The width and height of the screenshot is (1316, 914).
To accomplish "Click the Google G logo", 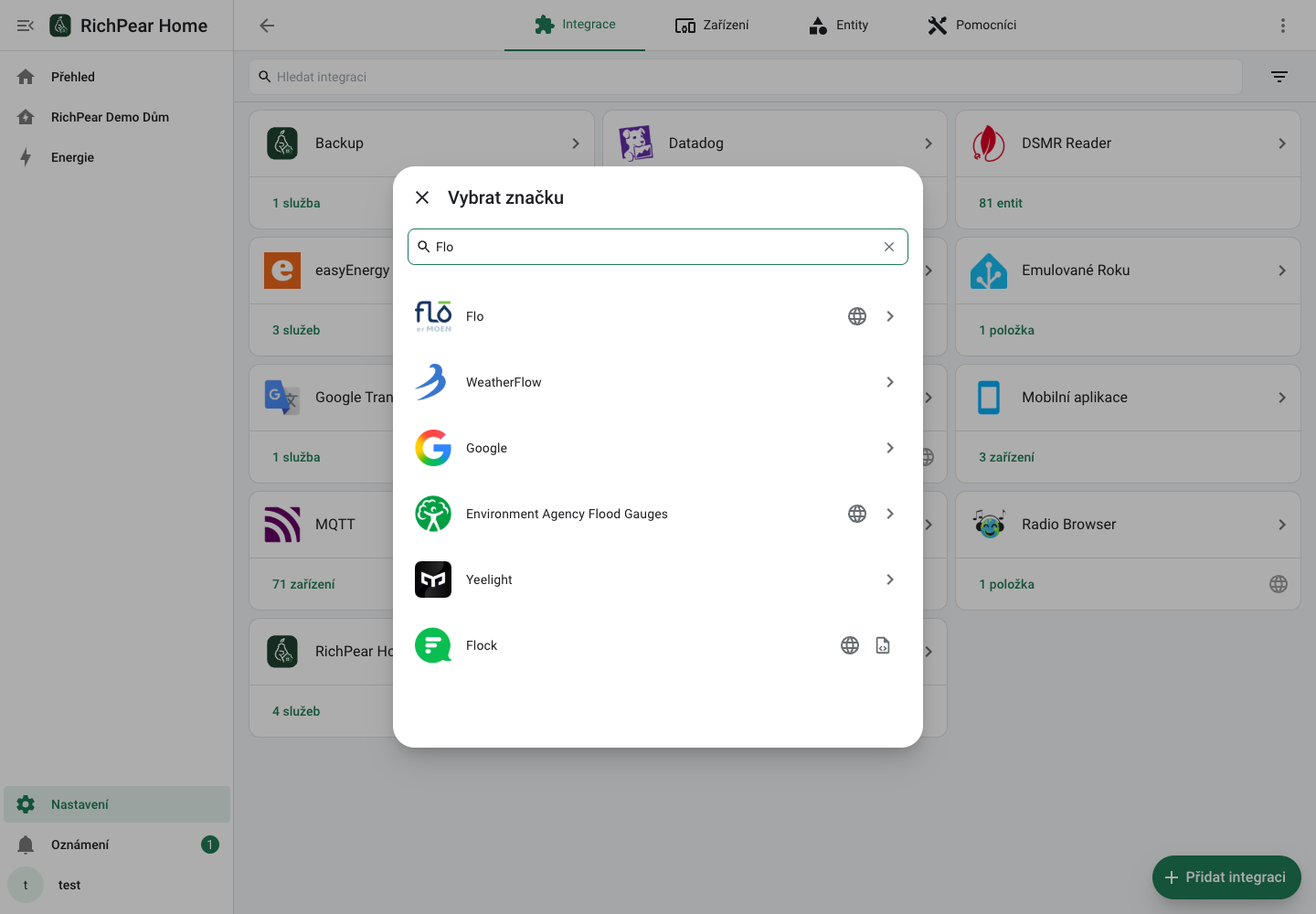I will pos(433,448).
